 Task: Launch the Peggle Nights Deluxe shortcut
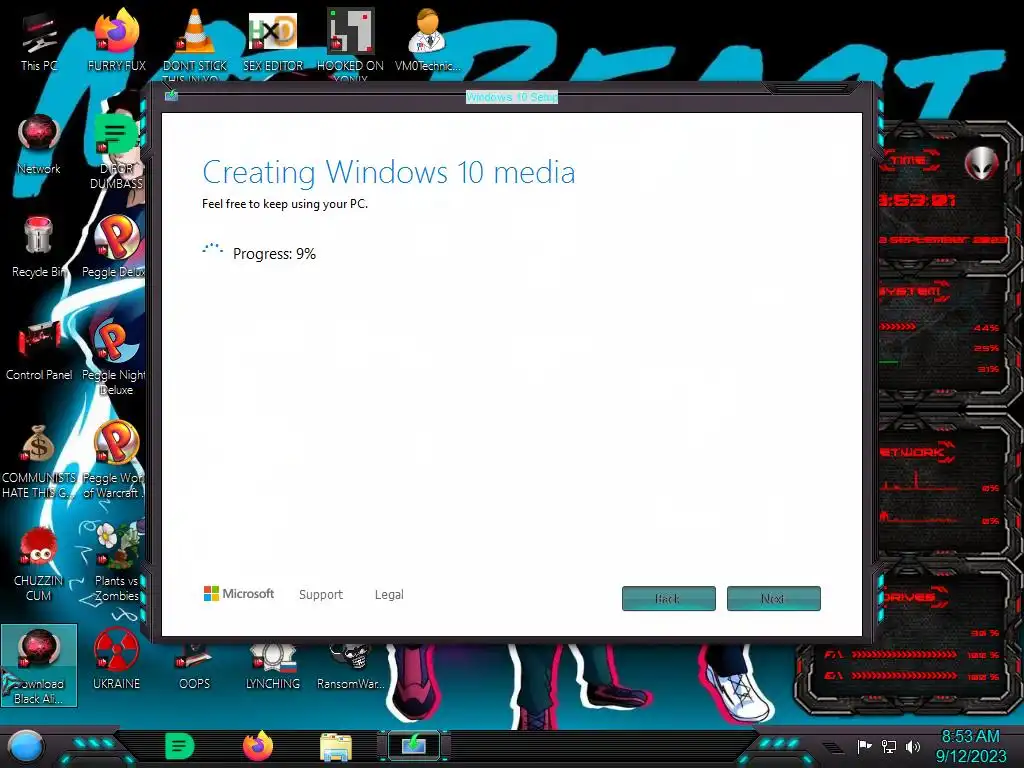click(115, 358)
